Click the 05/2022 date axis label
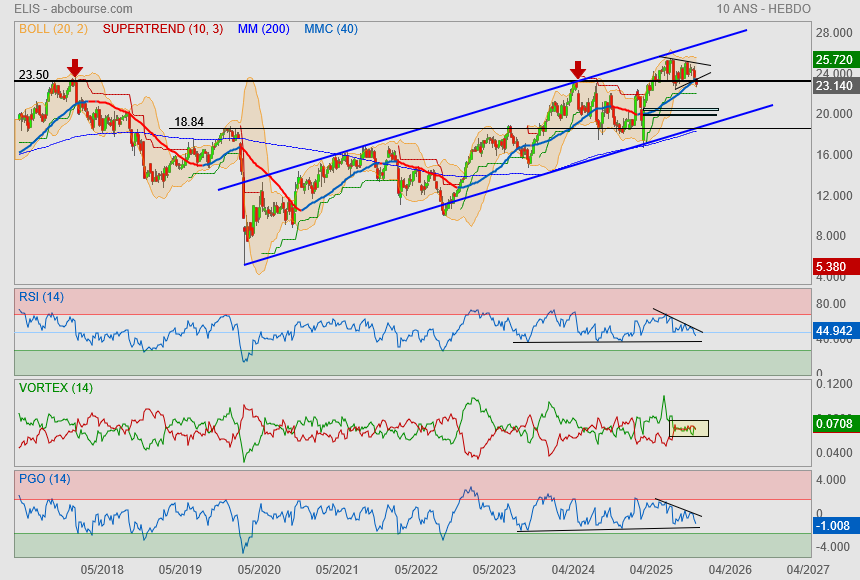The width and height of the screenshot is (860, 580). click(x=416, y=570)
